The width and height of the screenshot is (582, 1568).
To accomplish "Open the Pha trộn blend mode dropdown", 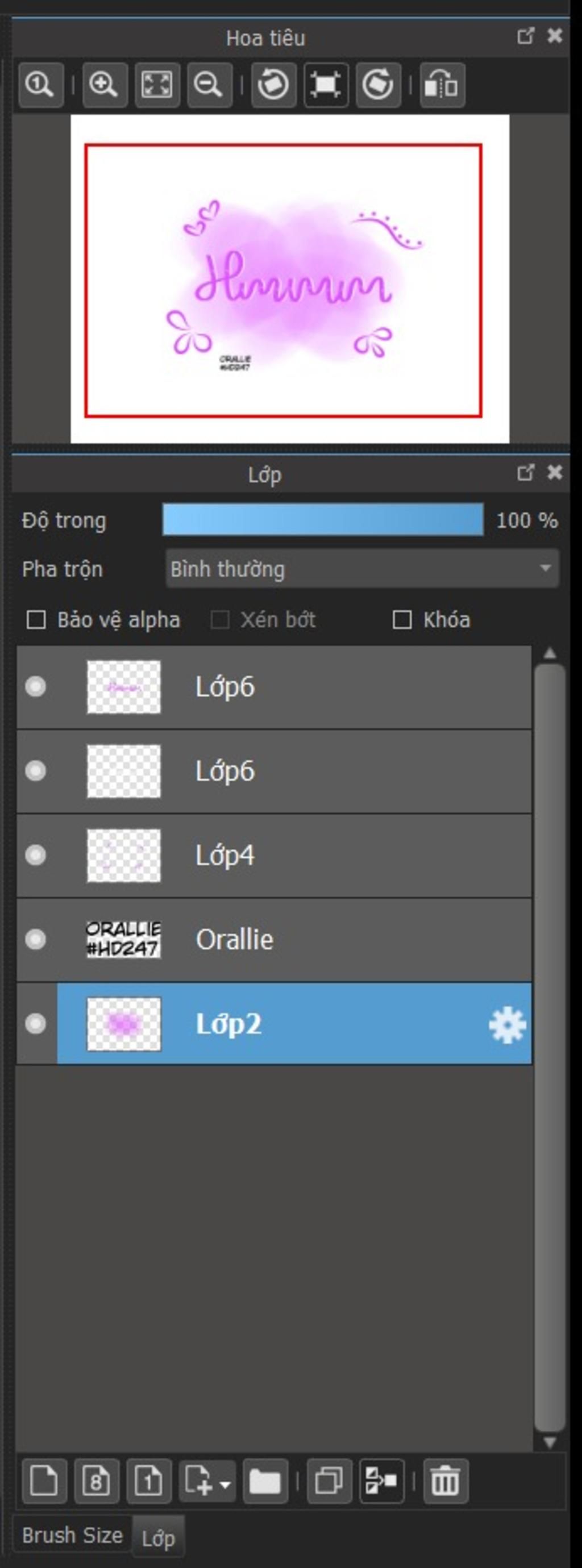I will (361, 569).
